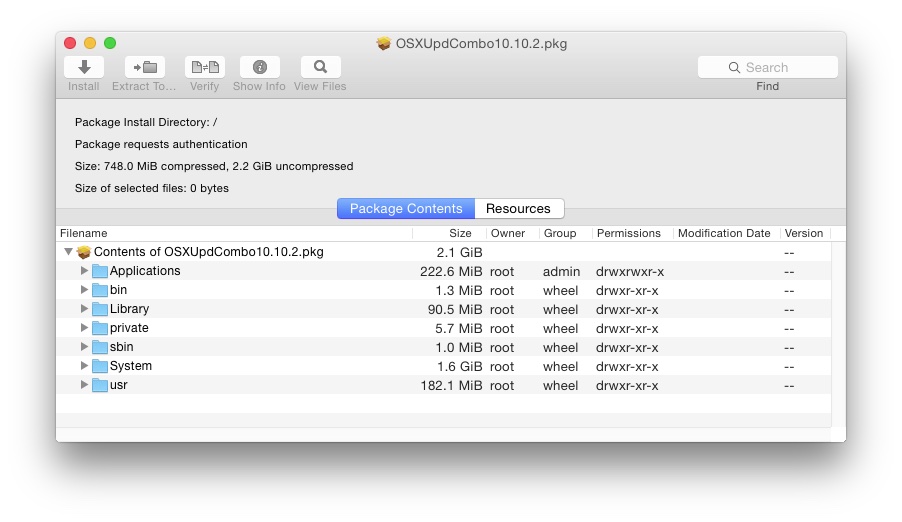Click the 'admin' group value
Screen dimensions: 902x522
[561, 272]
